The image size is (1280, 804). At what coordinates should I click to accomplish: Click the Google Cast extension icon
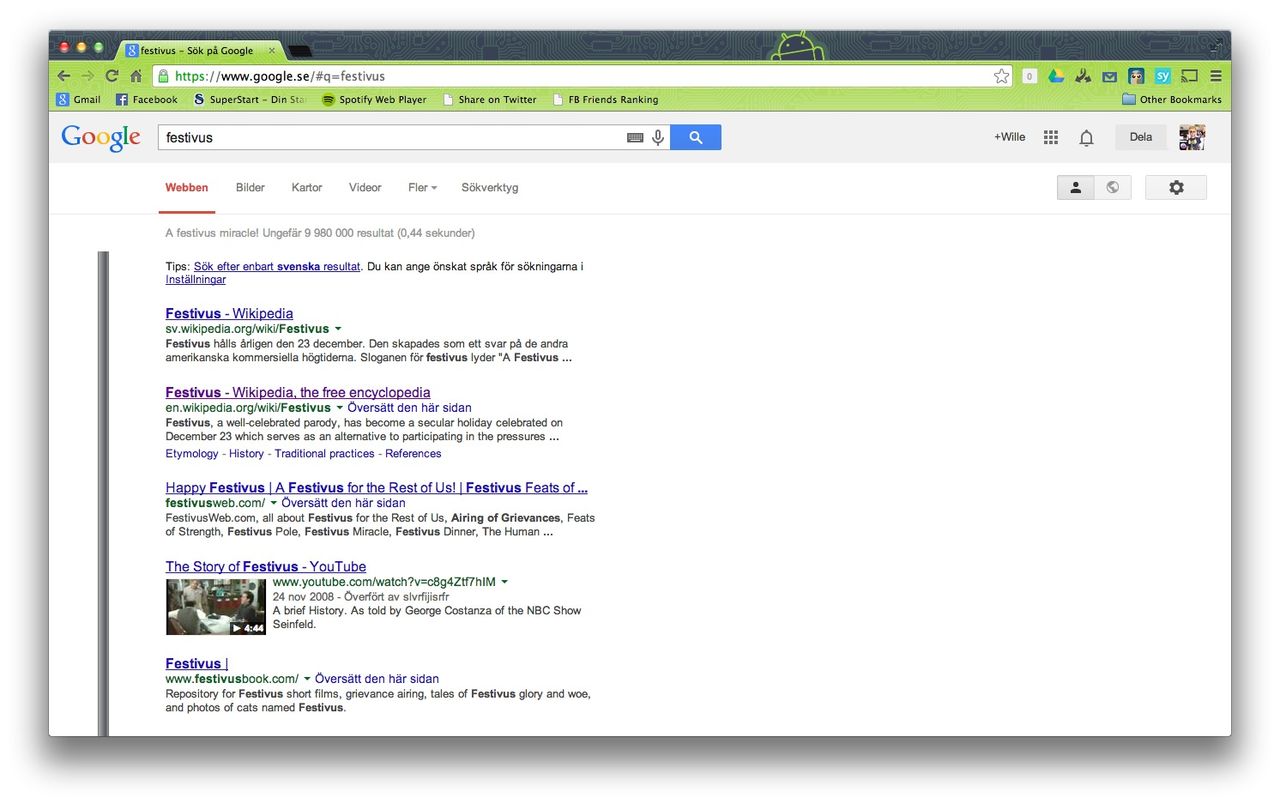[1189, 76]
